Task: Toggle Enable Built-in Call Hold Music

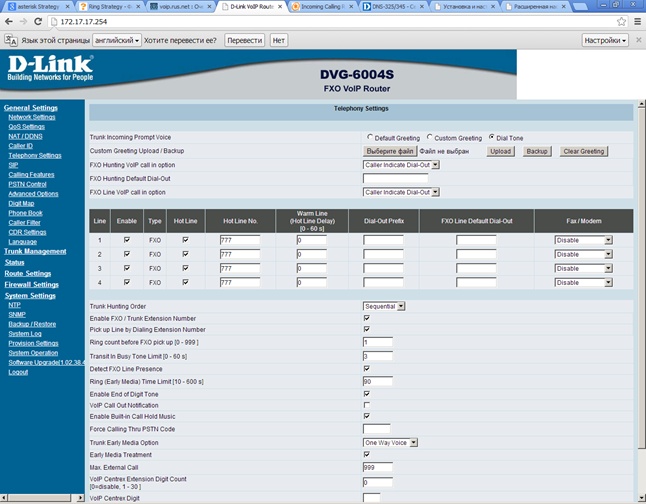Action: point(367,416)
